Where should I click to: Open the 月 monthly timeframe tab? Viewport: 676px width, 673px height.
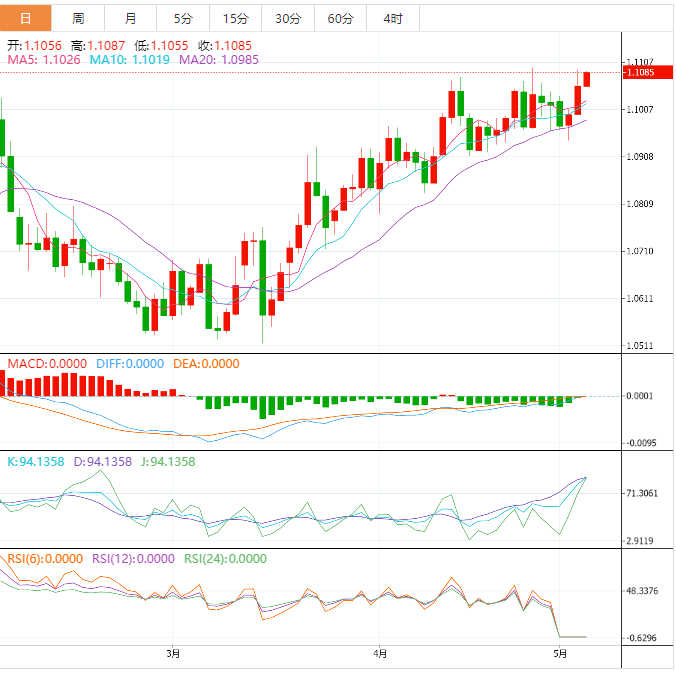point(131,18)
